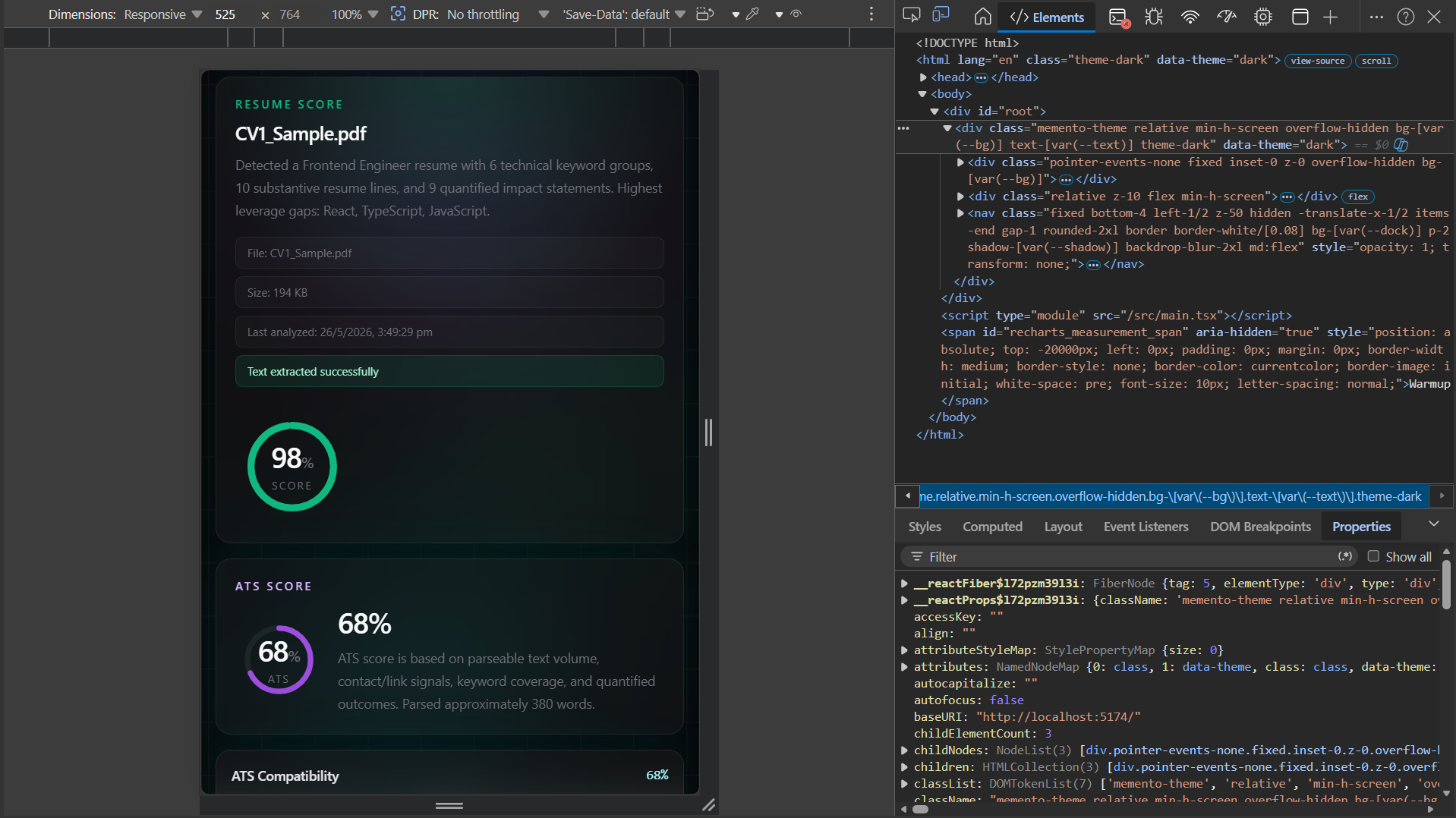This screenshot has height=818, width=1456.
Task: Click the corner viewport resize handle
Action: tap(709, 805)
